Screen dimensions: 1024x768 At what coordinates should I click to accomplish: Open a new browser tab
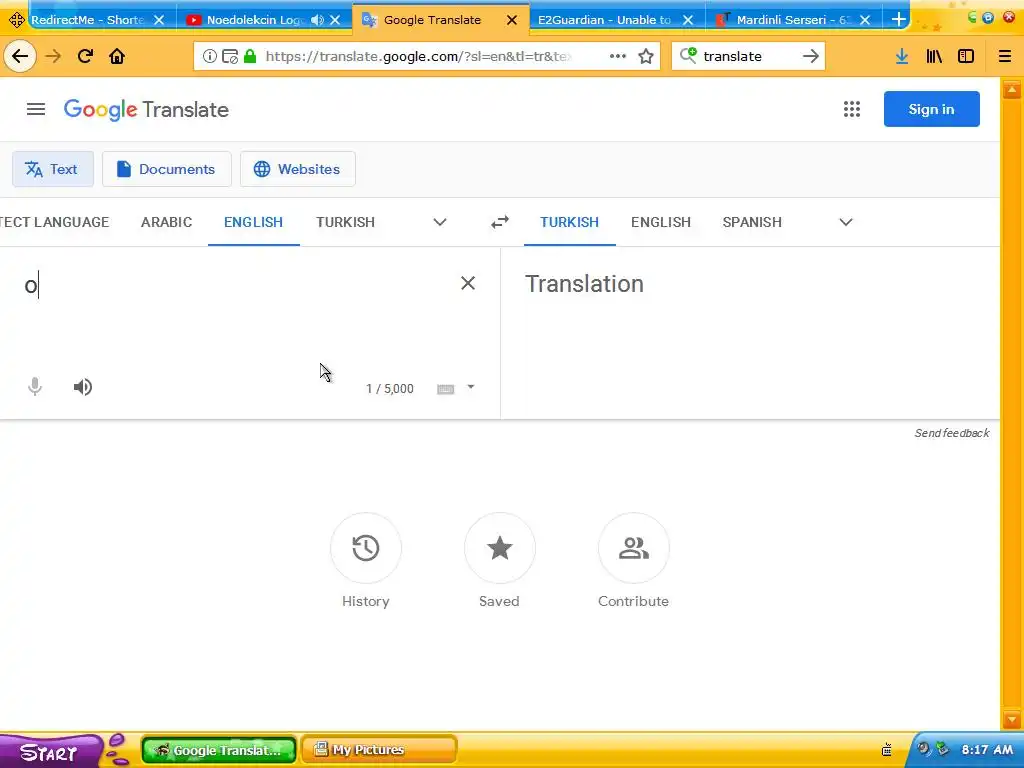[x=899, y=20]
